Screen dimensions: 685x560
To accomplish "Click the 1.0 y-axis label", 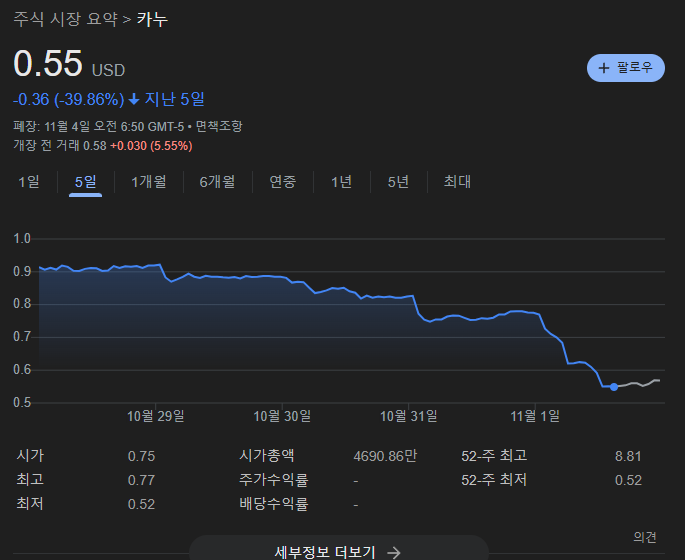I will pyautogui.click(x=22, y=239).
